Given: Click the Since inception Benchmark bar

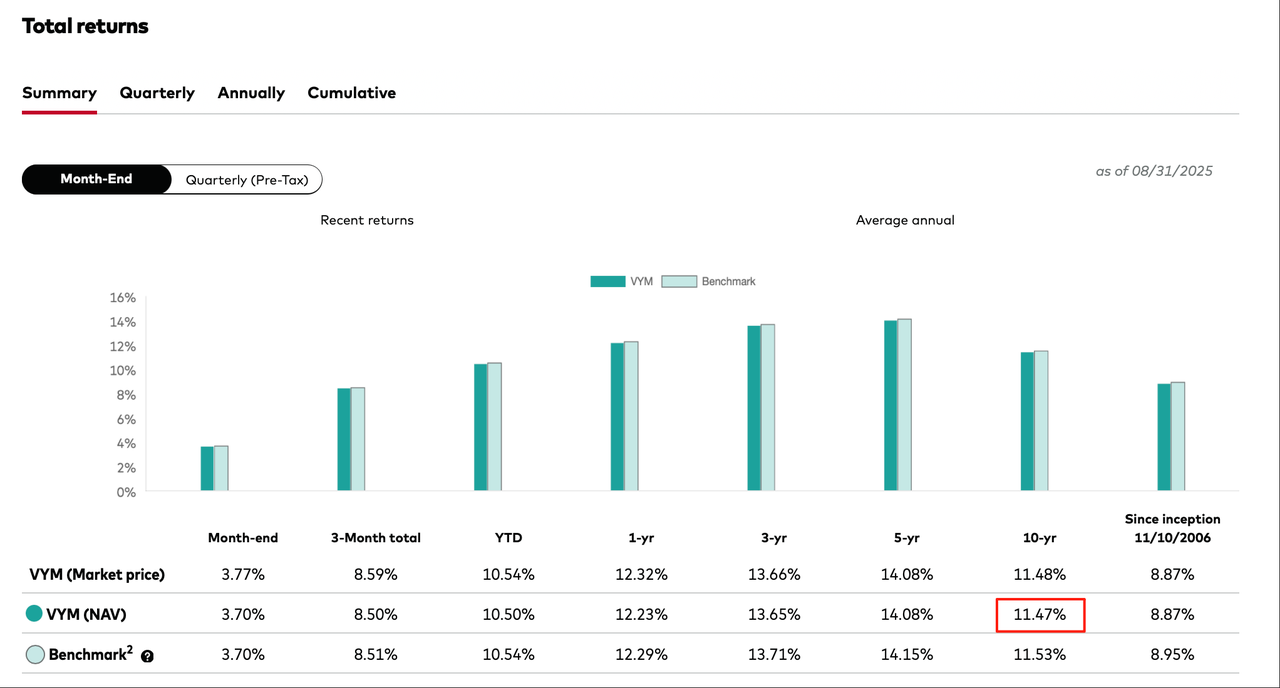Looking at the screenshot, I should [1178, 437].
